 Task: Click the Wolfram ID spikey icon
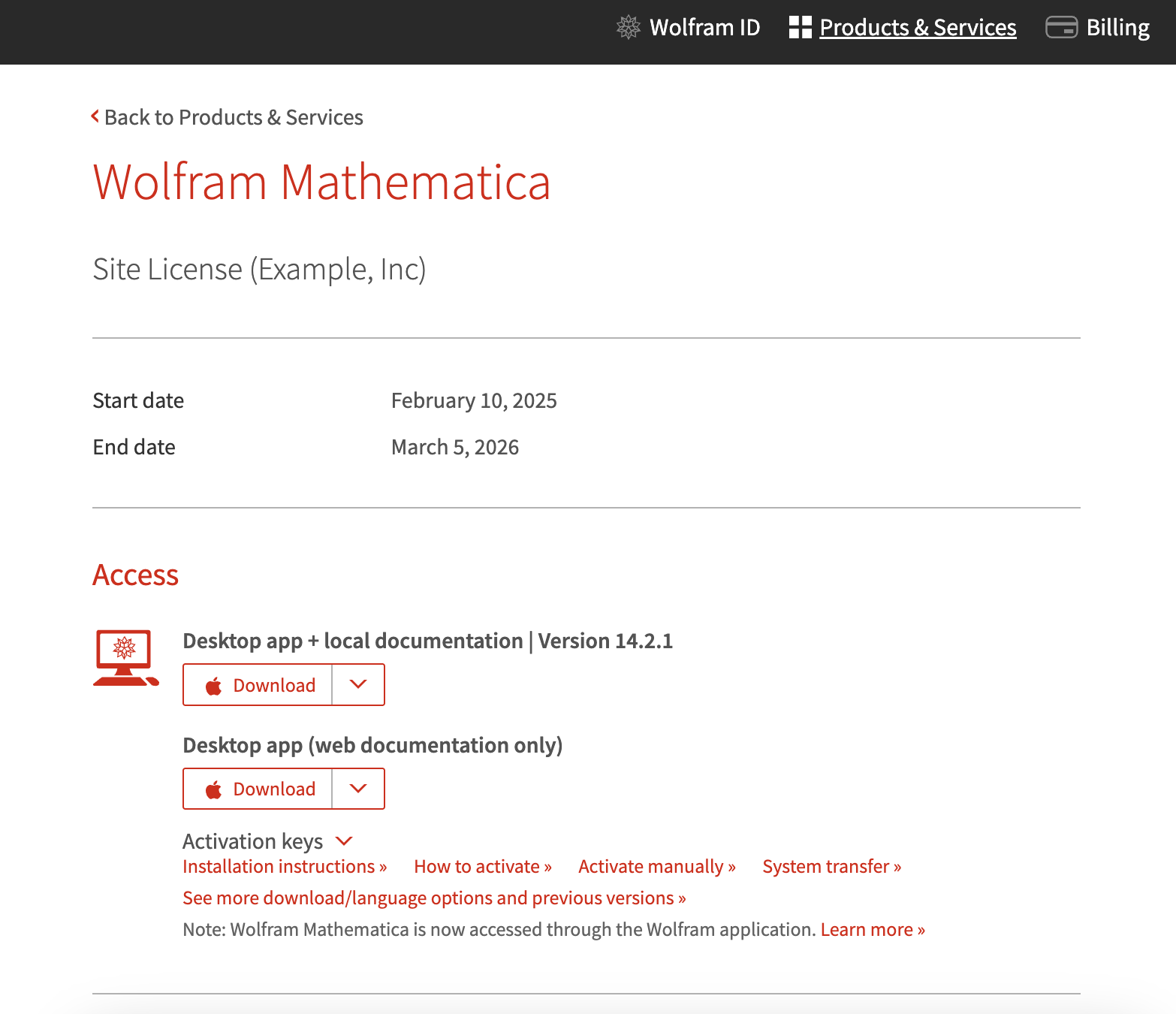click(x=628, y=28)
